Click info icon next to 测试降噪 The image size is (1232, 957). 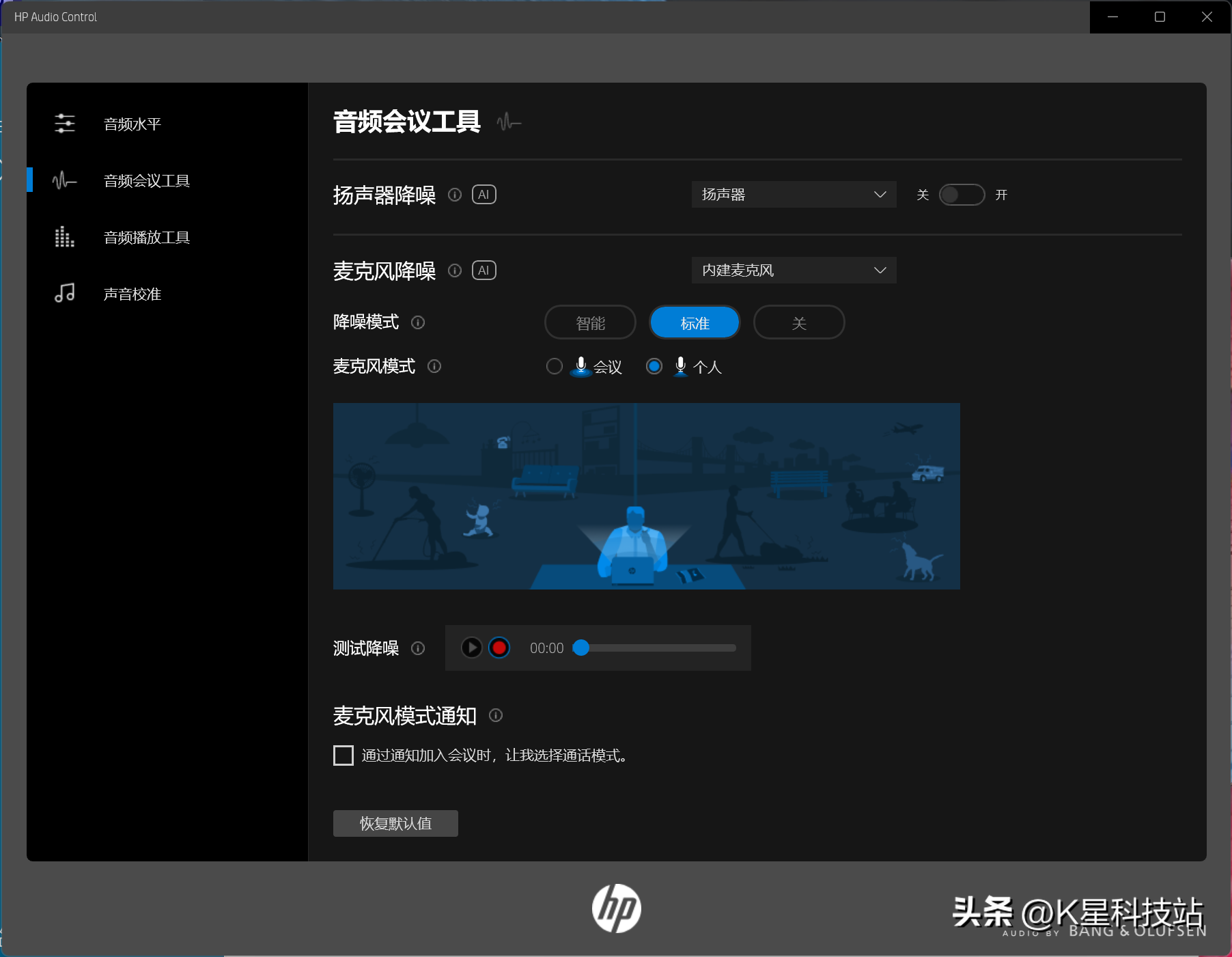tap(418, 648)
